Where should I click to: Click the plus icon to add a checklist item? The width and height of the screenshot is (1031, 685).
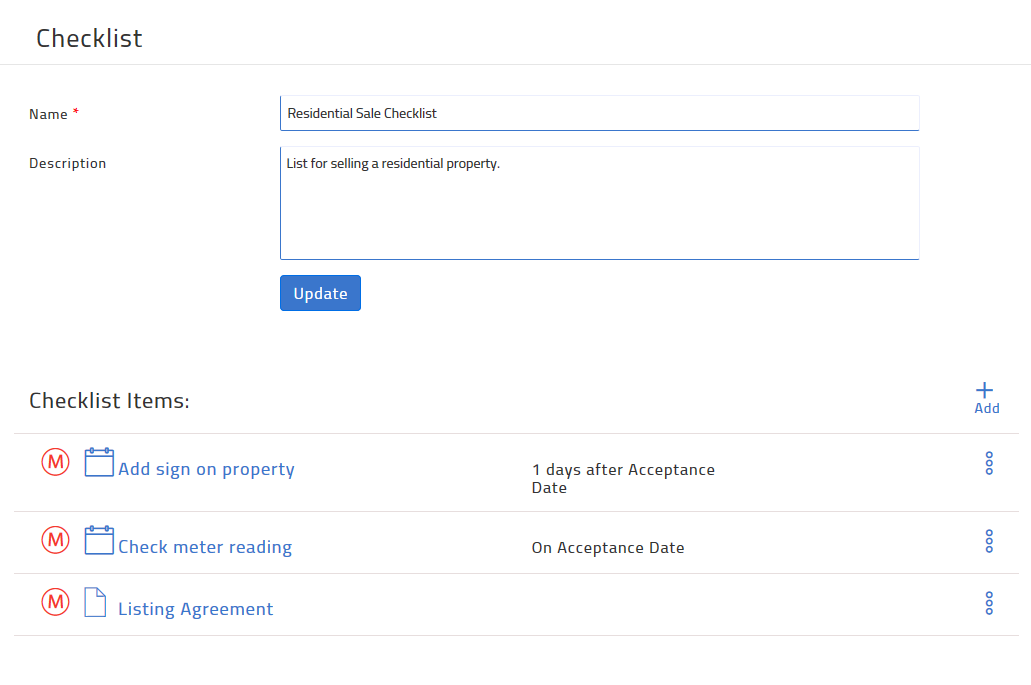pos(985,390)
